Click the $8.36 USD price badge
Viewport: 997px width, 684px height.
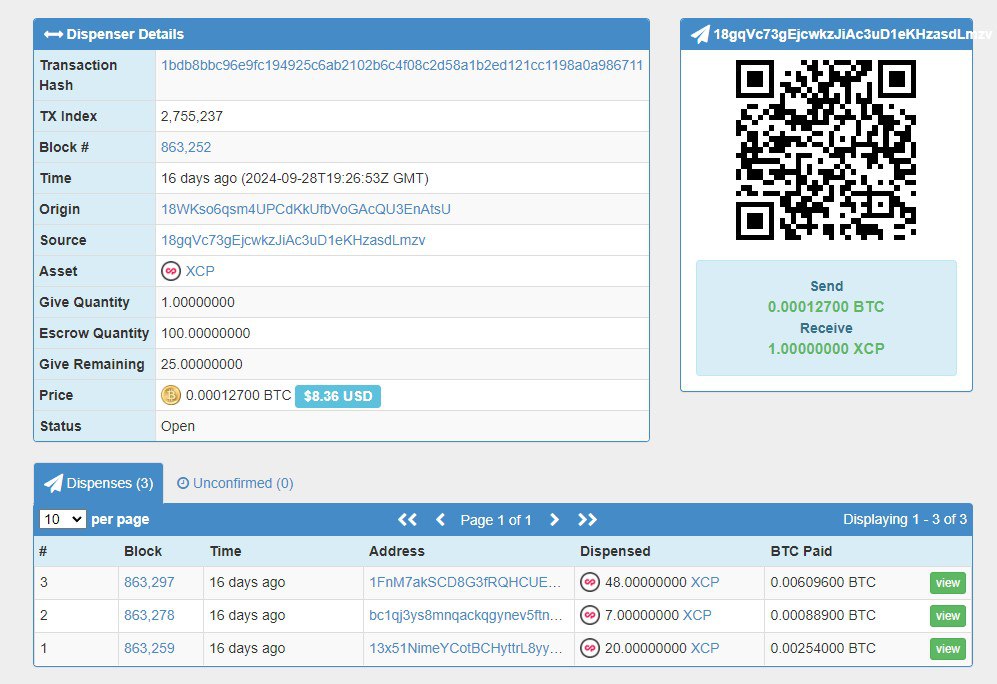338,396
